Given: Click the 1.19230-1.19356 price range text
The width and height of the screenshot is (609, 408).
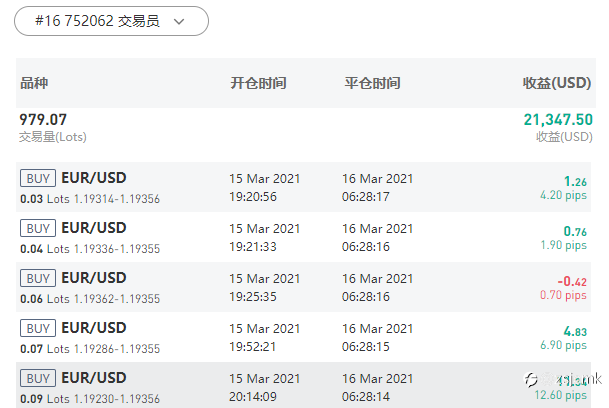Looking at the screenshot, I should [x=117, y=399].
